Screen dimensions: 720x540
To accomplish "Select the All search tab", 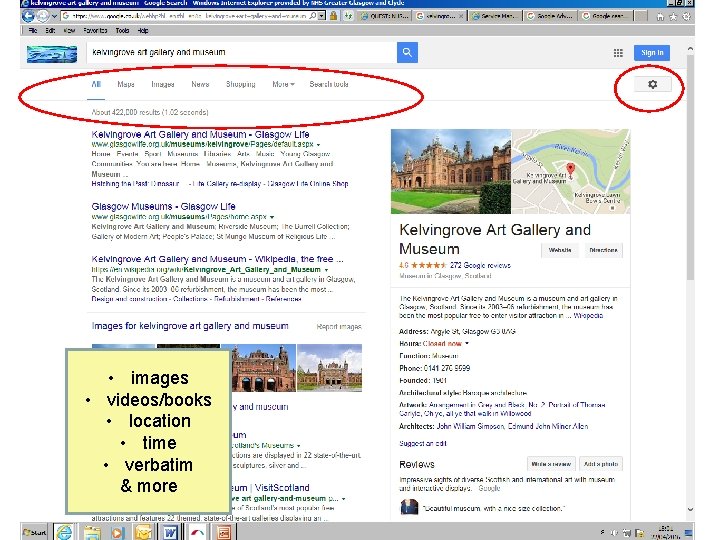I will coord(96,84).
